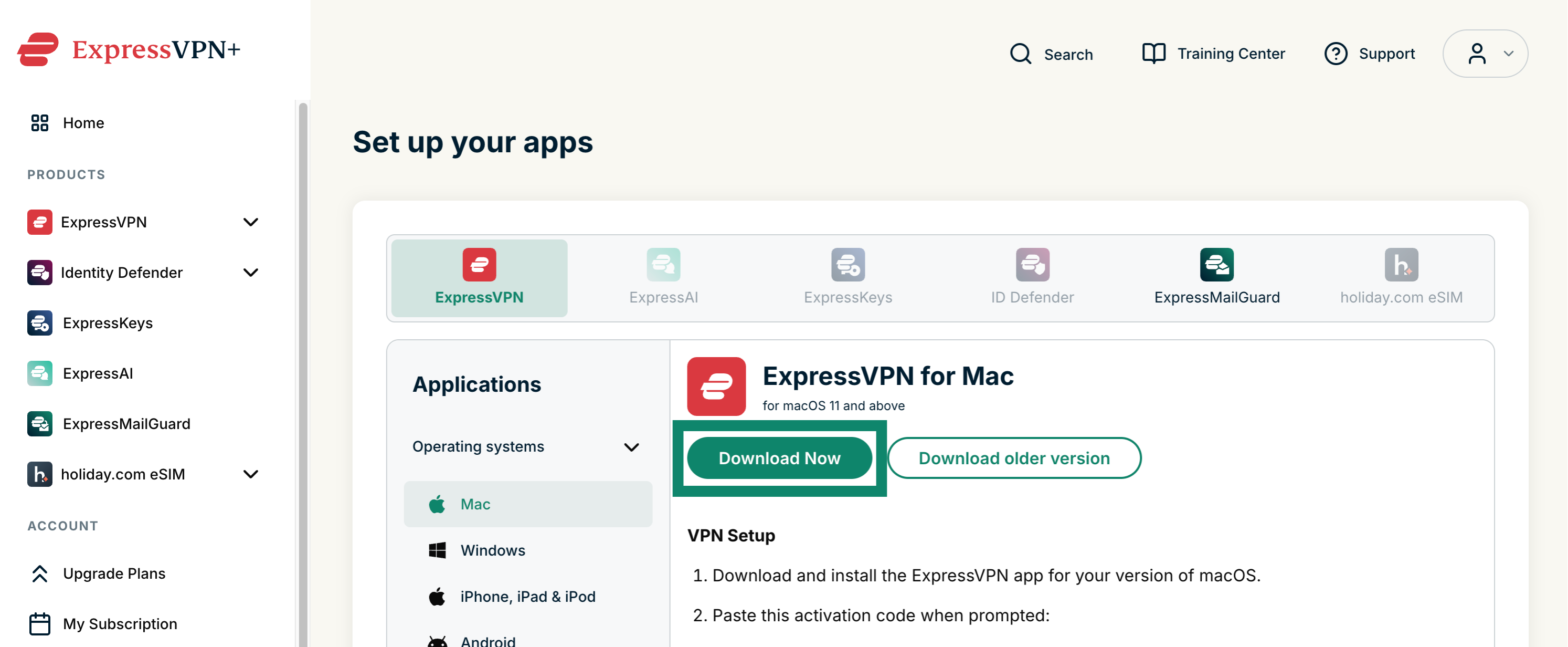Switch to the ExpressAI app tab
This screenshot has width=1568, height=647.
pyautogui.click(x=663, y=278)
